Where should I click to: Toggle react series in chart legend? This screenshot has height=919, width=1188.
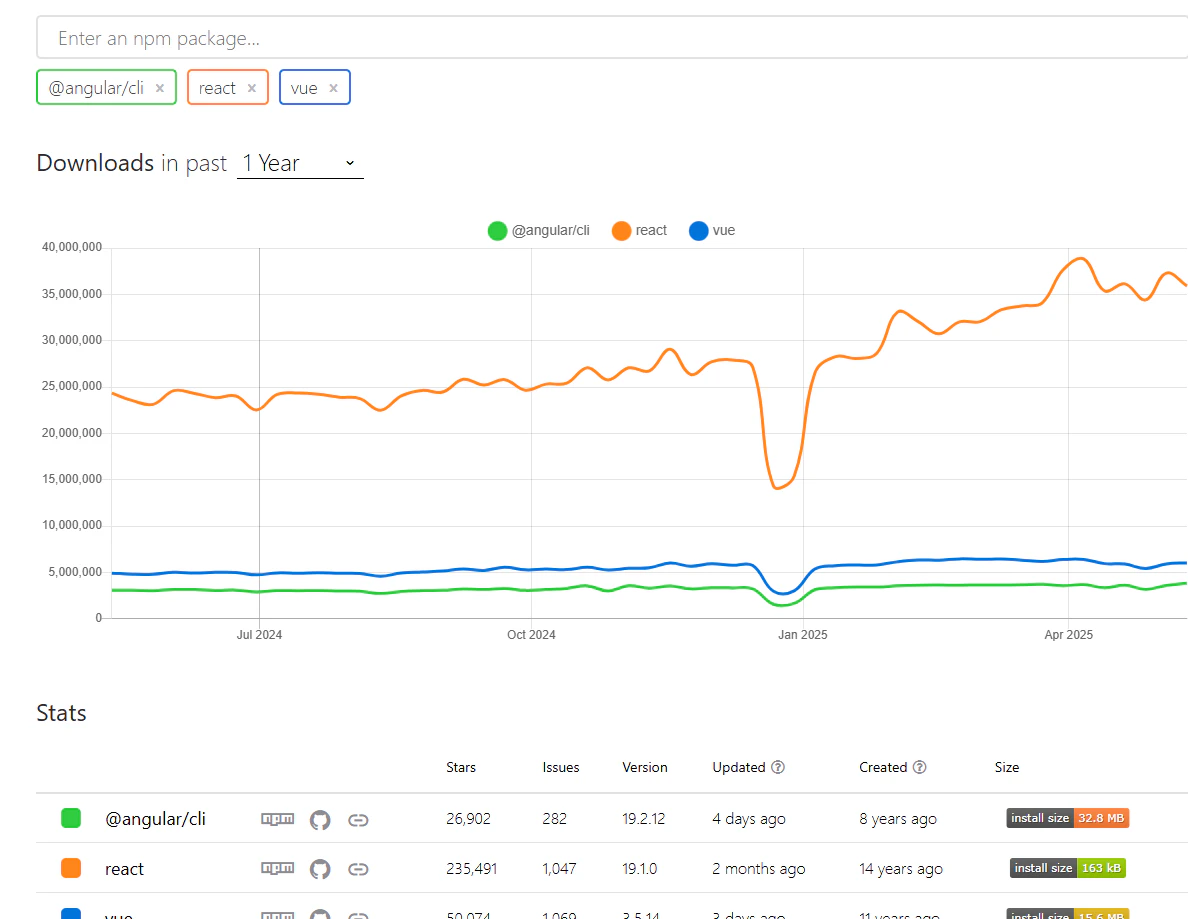coord(639,230)
